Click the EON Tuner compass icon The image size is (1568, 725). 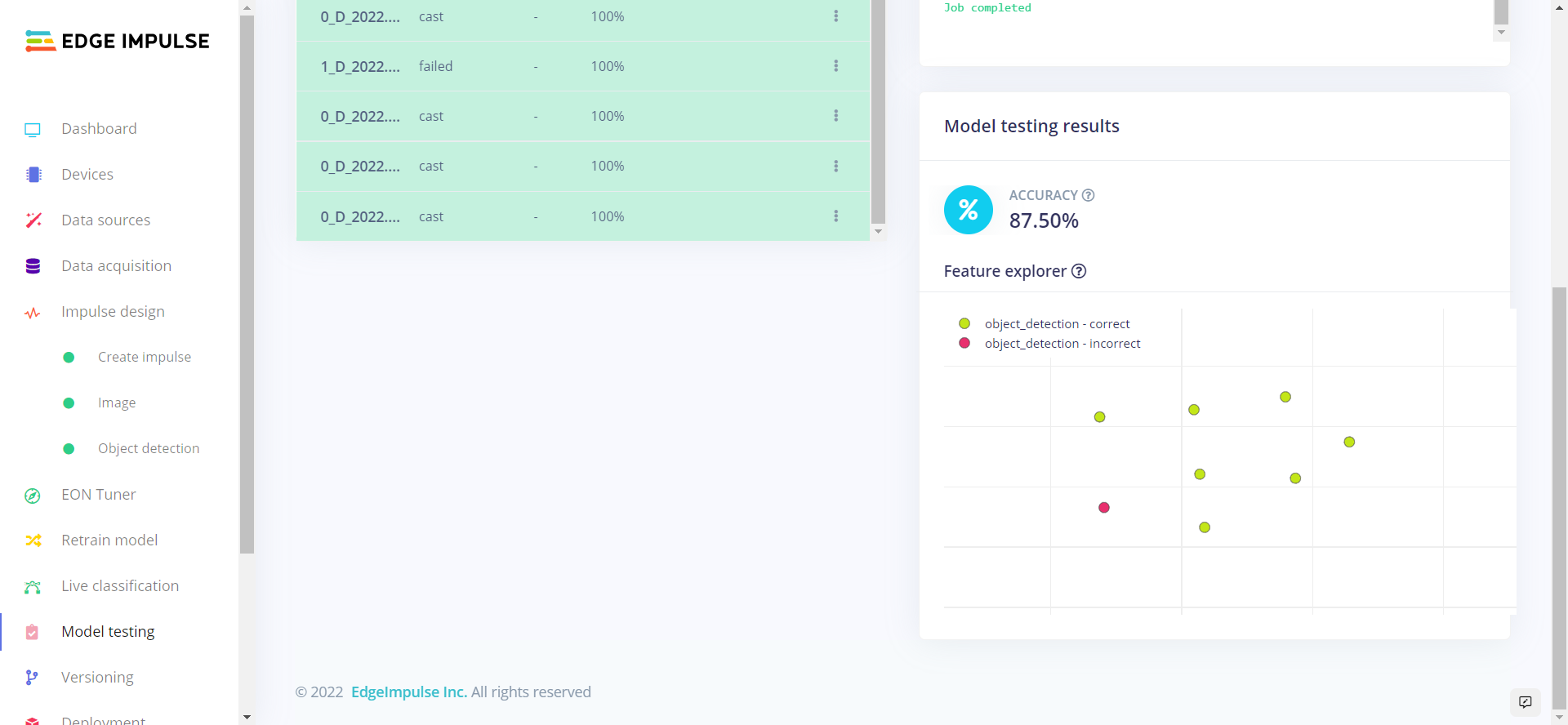[33, 496]
